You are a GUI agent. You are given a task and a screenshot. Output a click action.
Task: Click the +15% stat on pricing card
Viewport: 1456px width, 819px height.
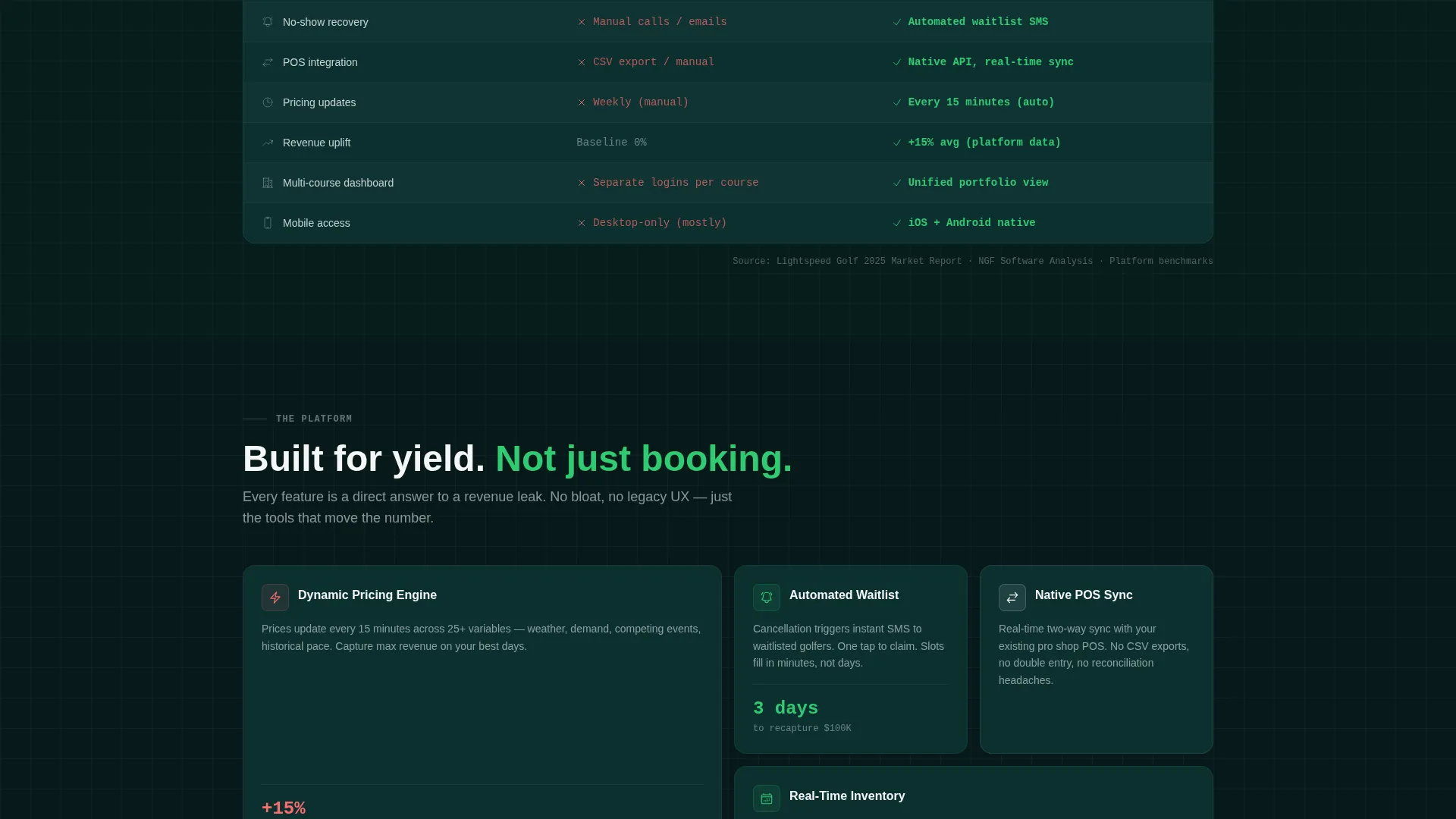pos(284,808)
